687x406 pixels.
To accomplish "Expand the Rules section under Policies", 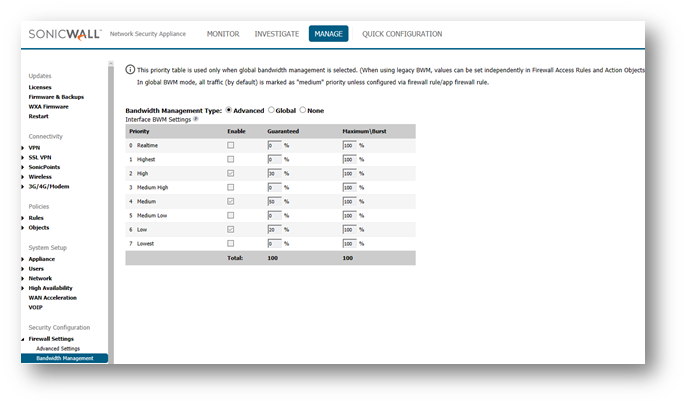I will tap(23, 217).
